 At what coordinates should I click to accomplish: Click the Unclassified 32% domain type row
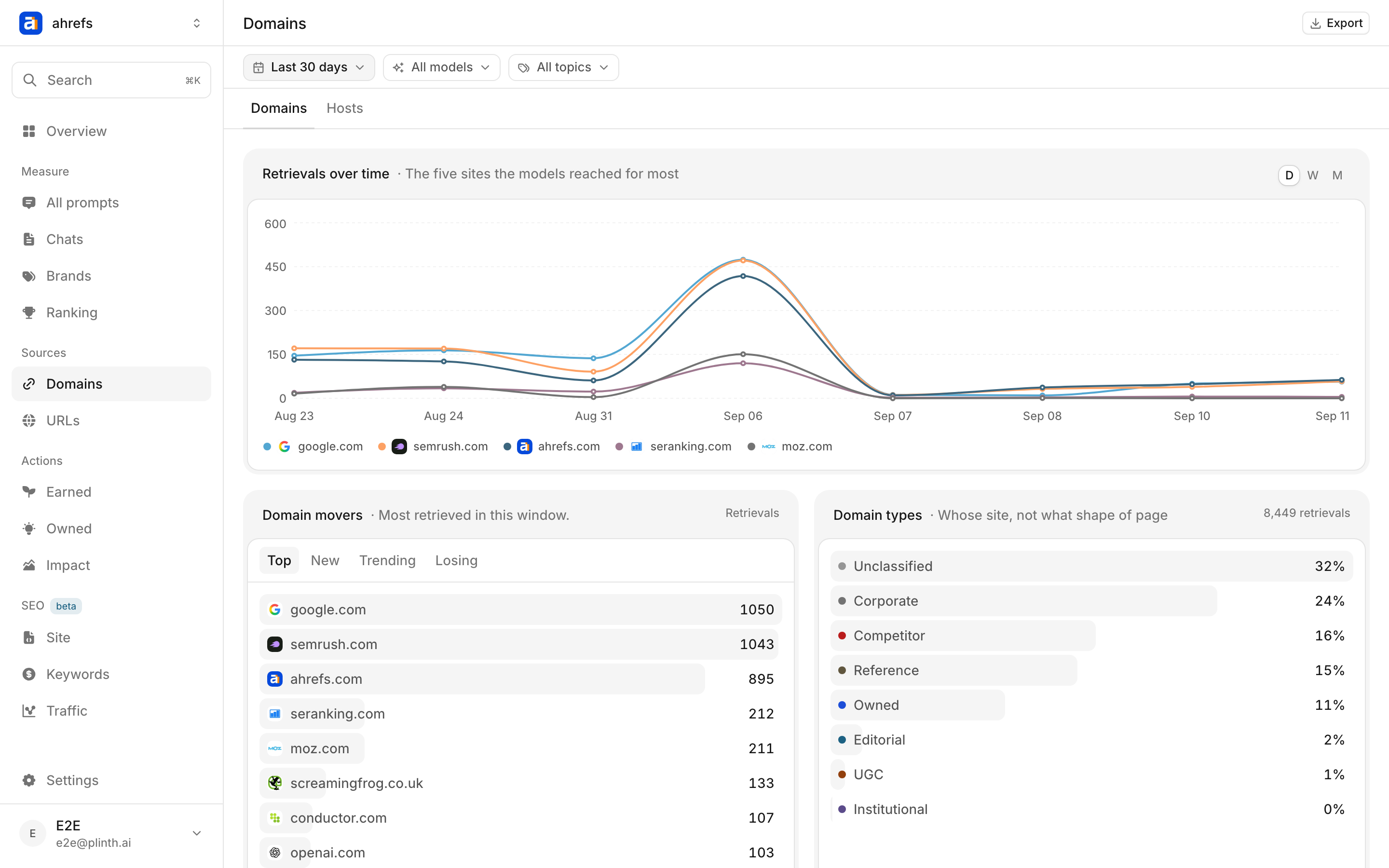[x=1092, y=567]
